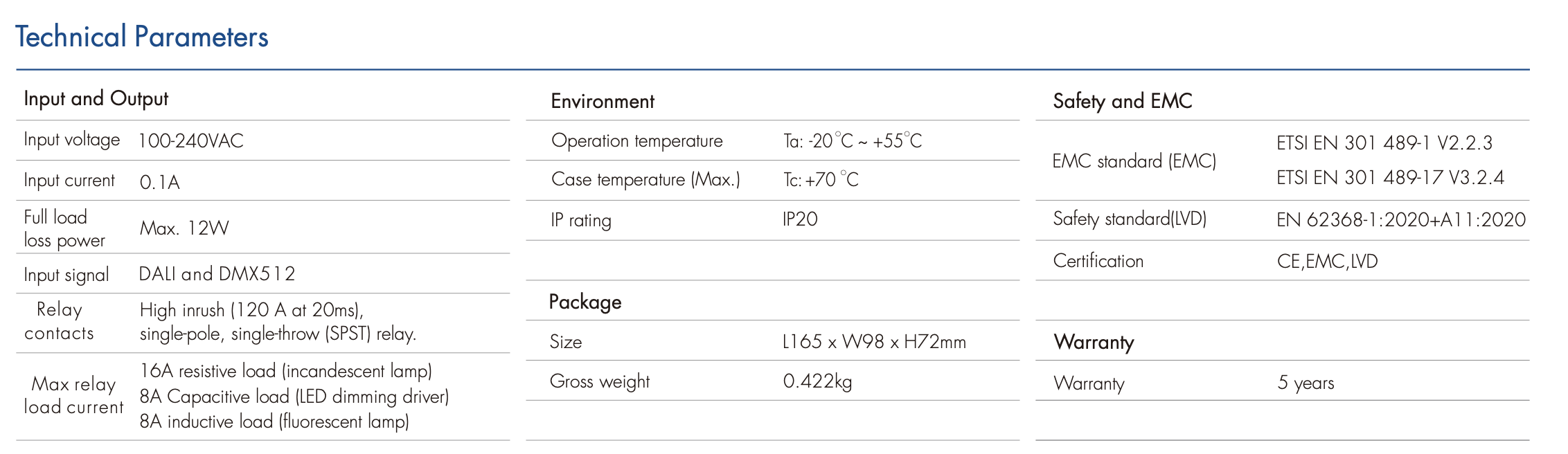This screenshot has width=1568, height=454.
Task: Click the Environment section title
Action: pos(603,102)
